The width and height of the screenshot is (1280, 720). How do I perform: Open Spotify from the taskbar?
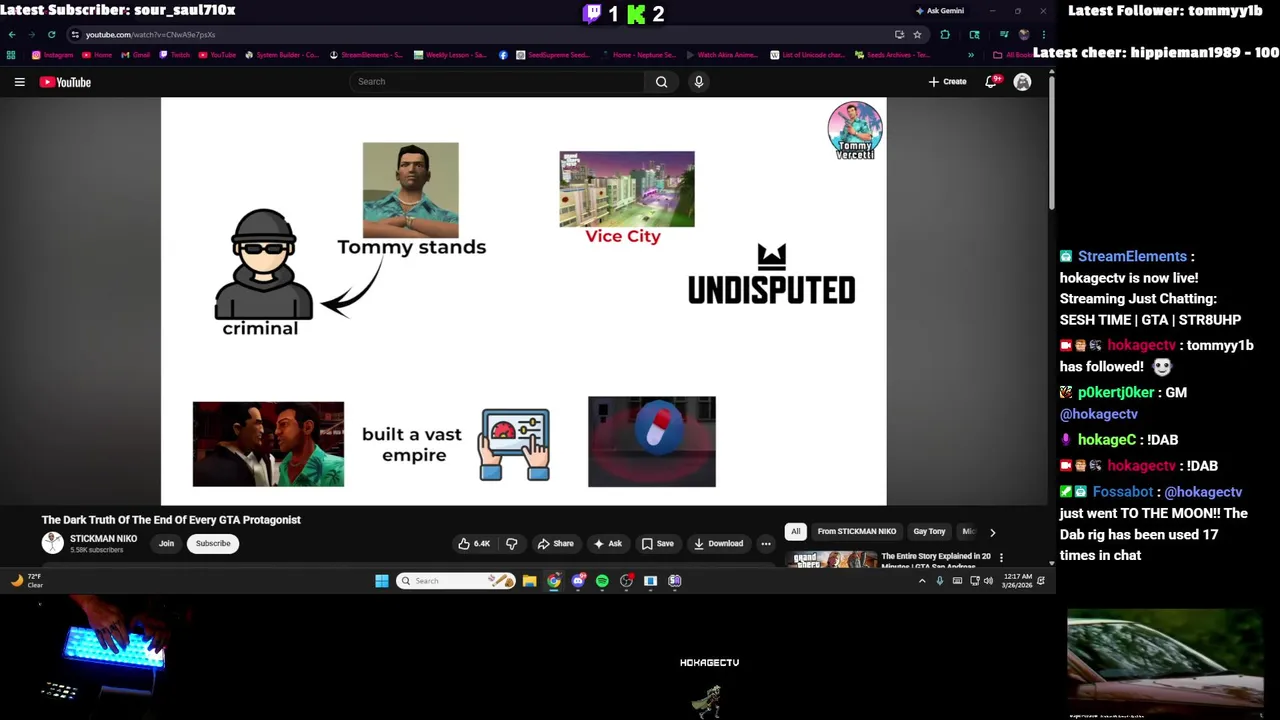[x=602, y=581]
